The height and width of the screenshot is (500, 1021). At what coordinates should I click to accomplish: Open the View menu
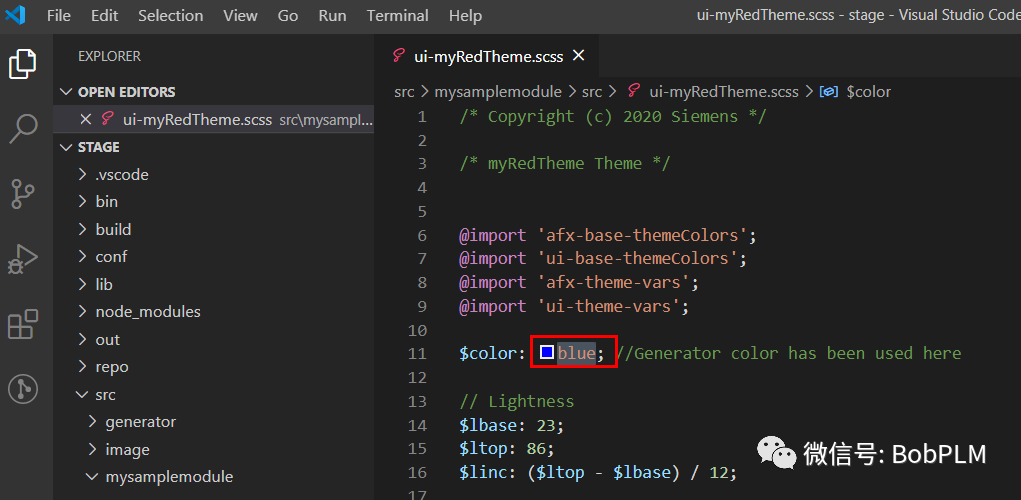[240, 16]
